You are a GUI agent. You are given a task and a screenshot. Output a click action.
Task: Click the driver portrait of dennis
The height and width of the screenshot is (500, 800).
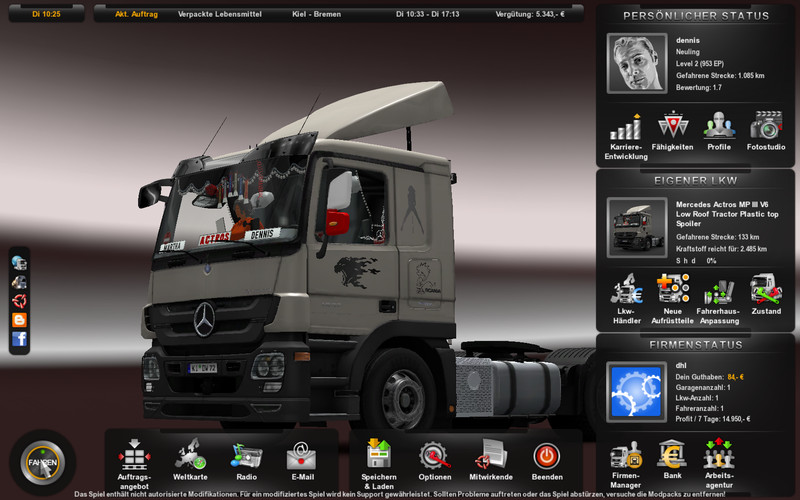[x=637, y=63]
